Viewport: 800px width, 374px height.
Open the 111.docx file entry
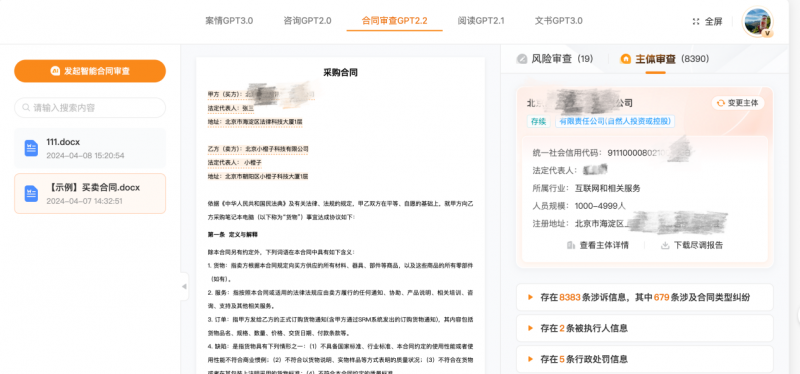coord(90,148)
